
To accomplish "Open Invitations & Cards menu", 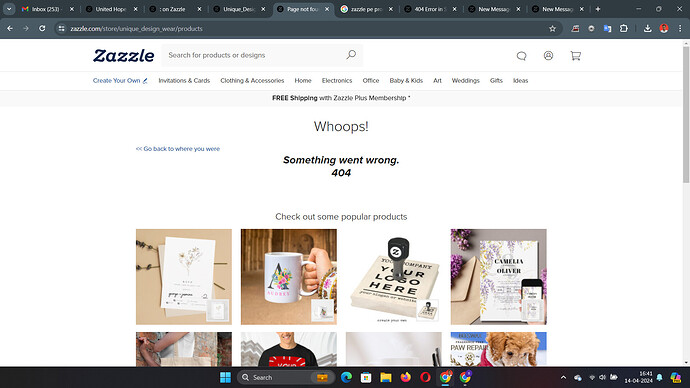I will tap(184, 81).
